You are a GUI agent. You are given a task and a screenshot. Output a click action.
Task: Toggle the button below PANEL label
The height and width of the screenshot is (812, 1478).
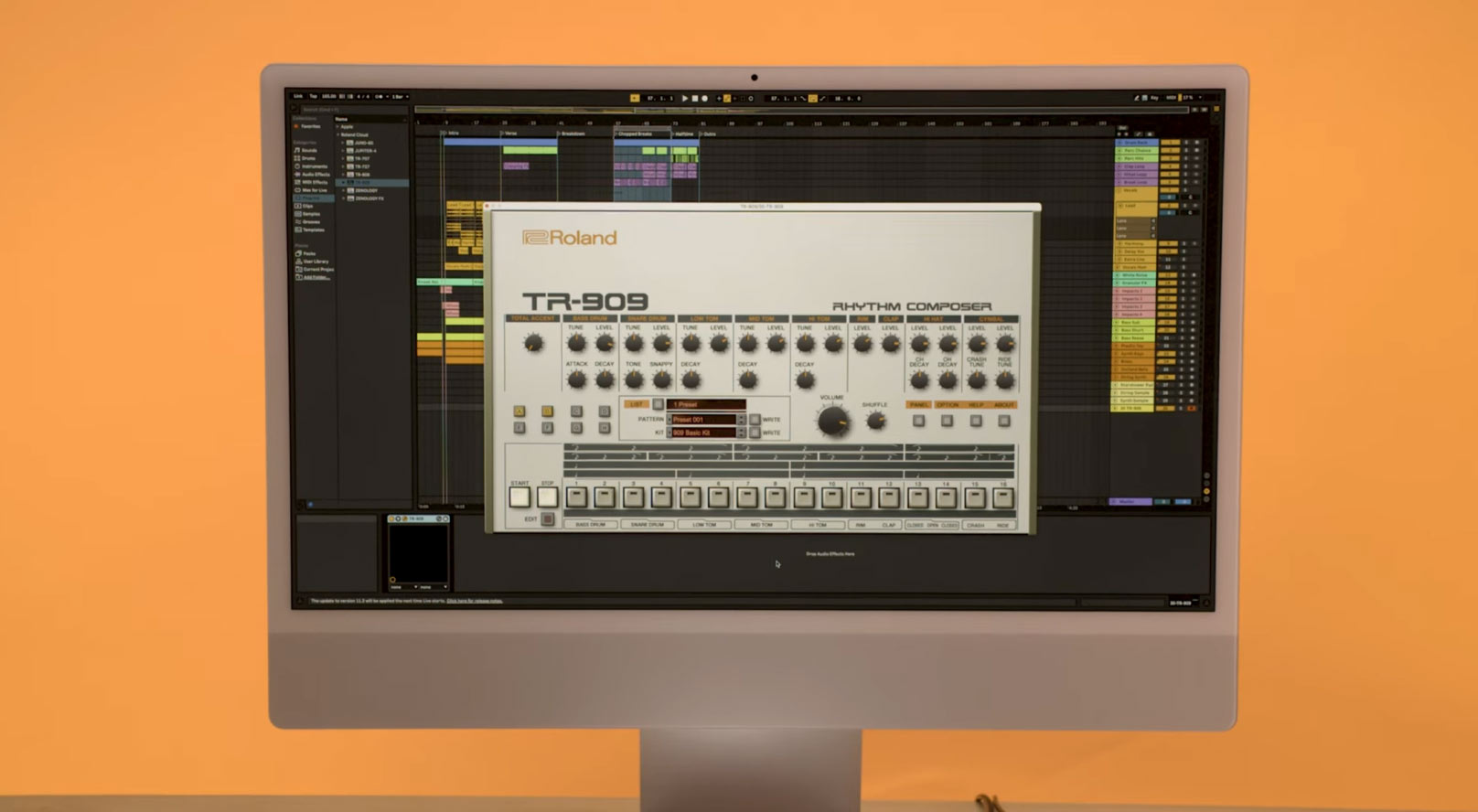pos(918,421)
